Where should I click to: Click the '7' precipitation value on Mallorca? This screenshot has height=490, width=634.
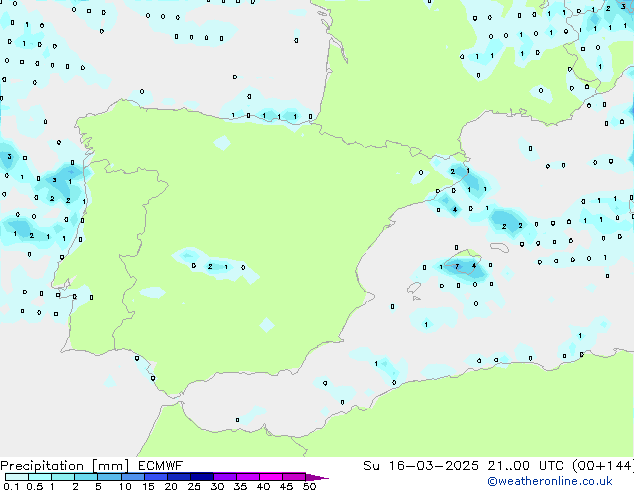click(457, 266)
